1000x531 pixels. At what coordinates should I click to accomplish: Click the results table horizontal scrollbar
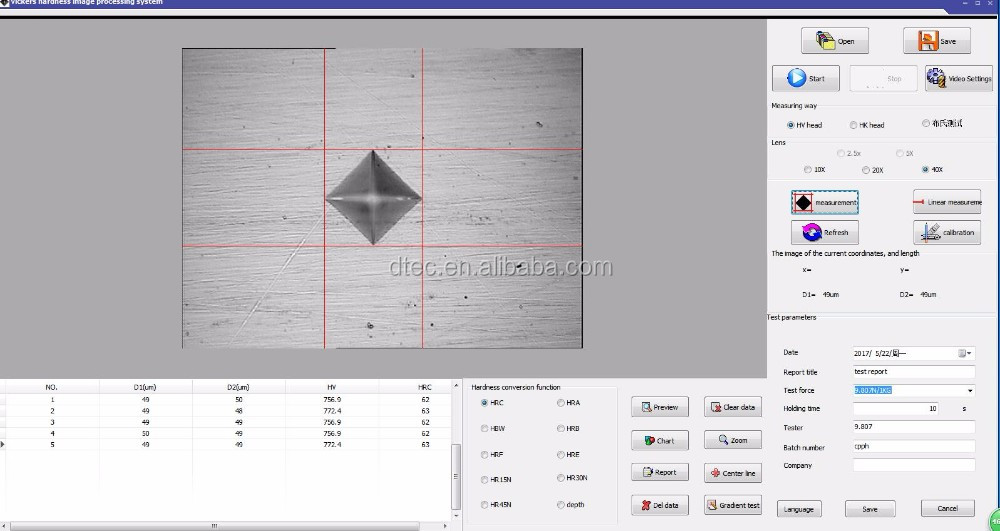tap(214, 527)
